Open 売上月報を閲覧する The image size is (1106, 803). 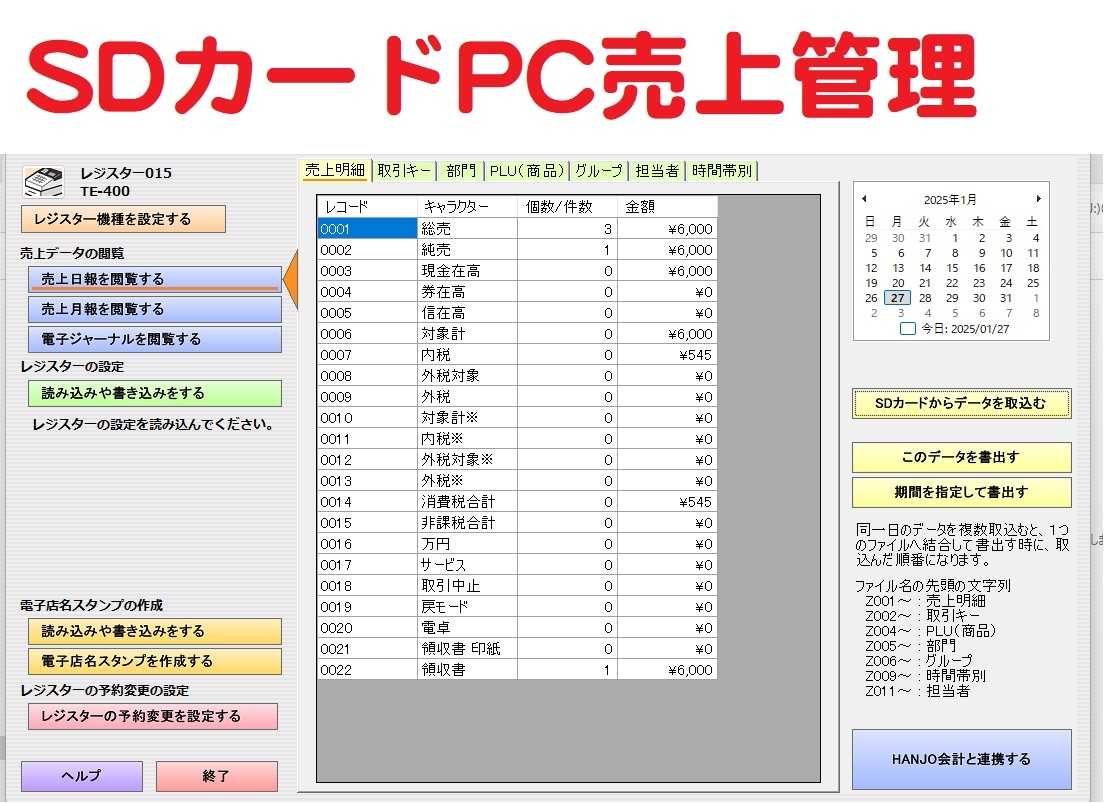pyautogui.click(x=155, y=309)
